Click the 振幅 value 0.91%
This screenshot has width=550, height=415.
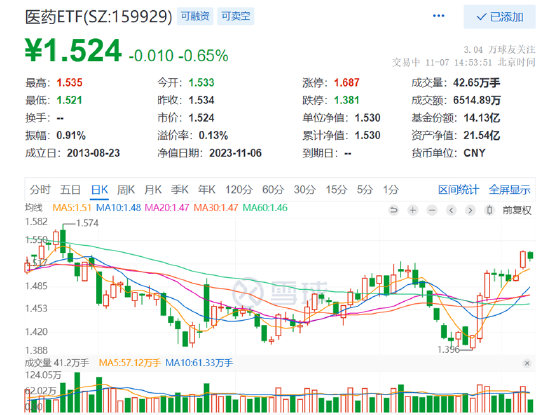(71, 135)
